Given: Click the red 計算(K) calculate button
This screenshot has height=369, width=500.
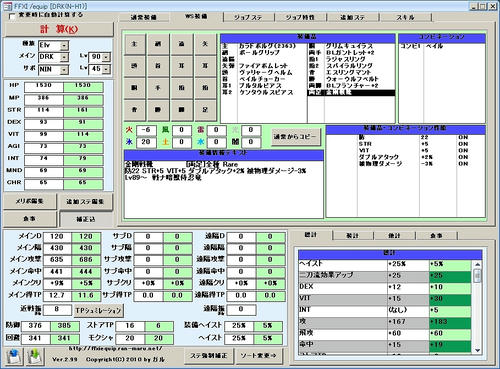Looking at the screenshot, I should point(59,29).
